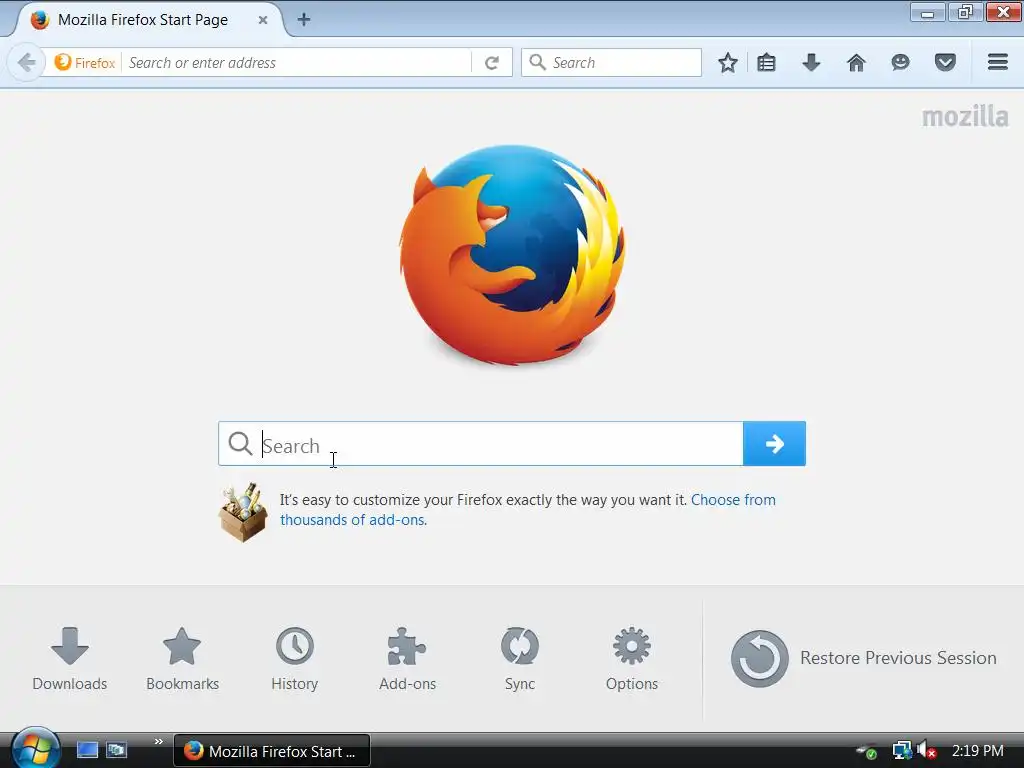Open Downloads from the start page
Viewport: 1024px width, 768px height.
[70, 659]
